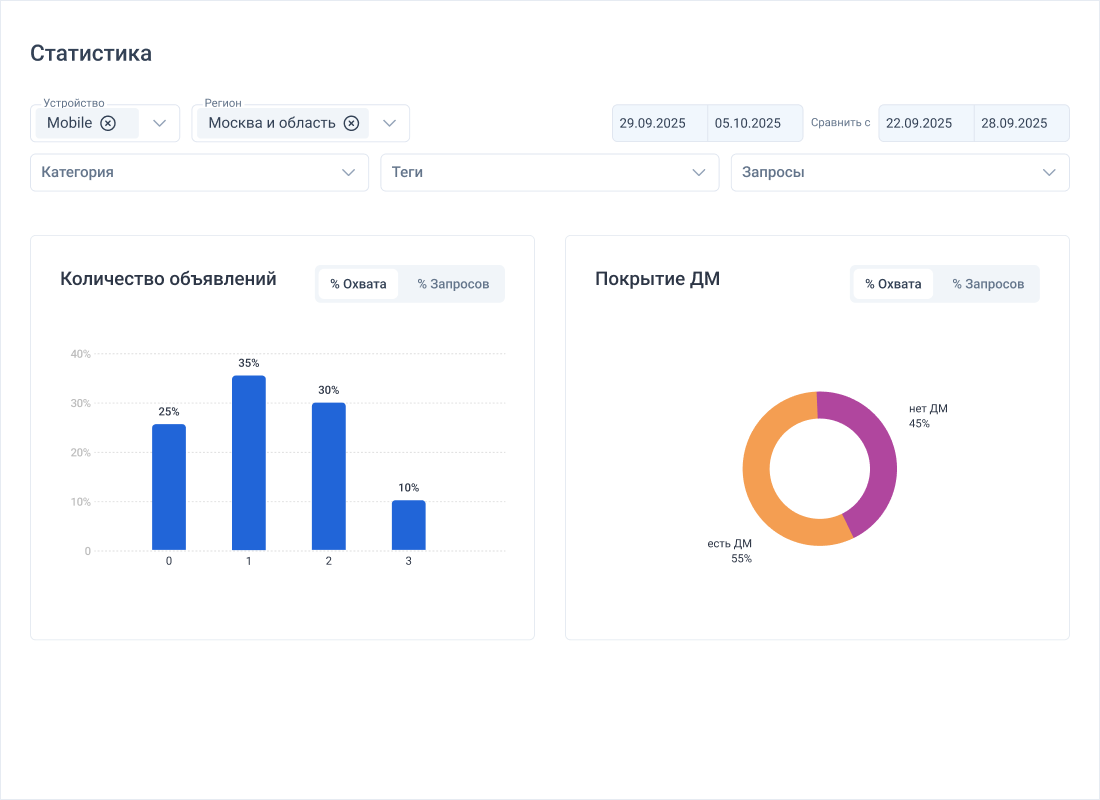The height and width of the screenshot is (800, 1100).
Task: Open the Регион dropdown chevron
Action: pyautogui.click(x=390, y=123)
